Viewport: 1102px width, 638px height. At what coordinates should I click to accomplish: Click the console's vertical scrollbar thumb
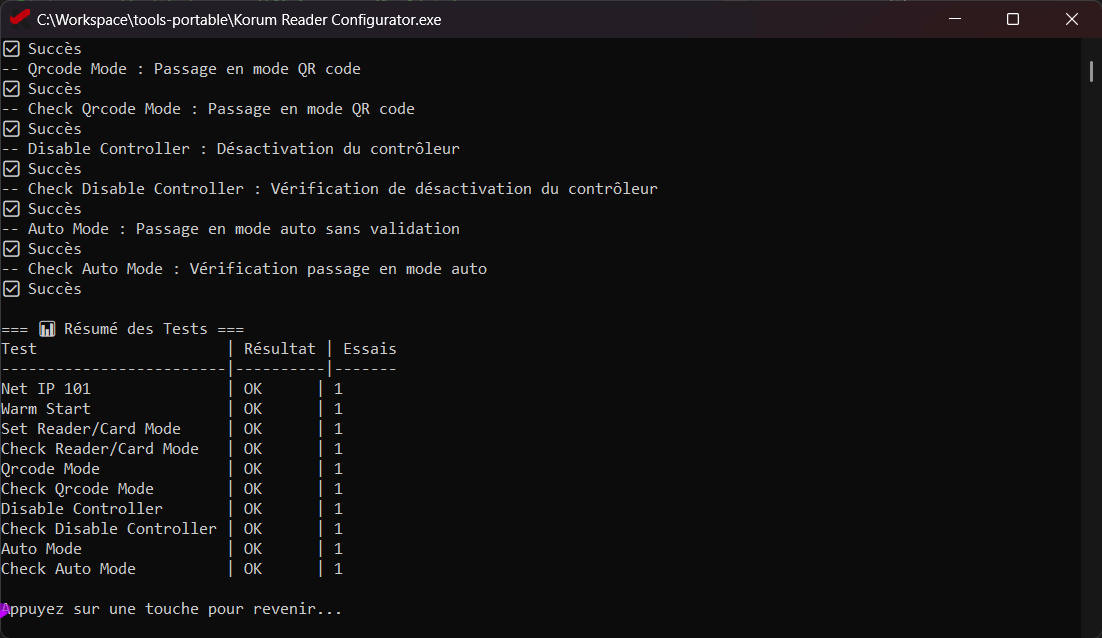[x=1091, y=71]
